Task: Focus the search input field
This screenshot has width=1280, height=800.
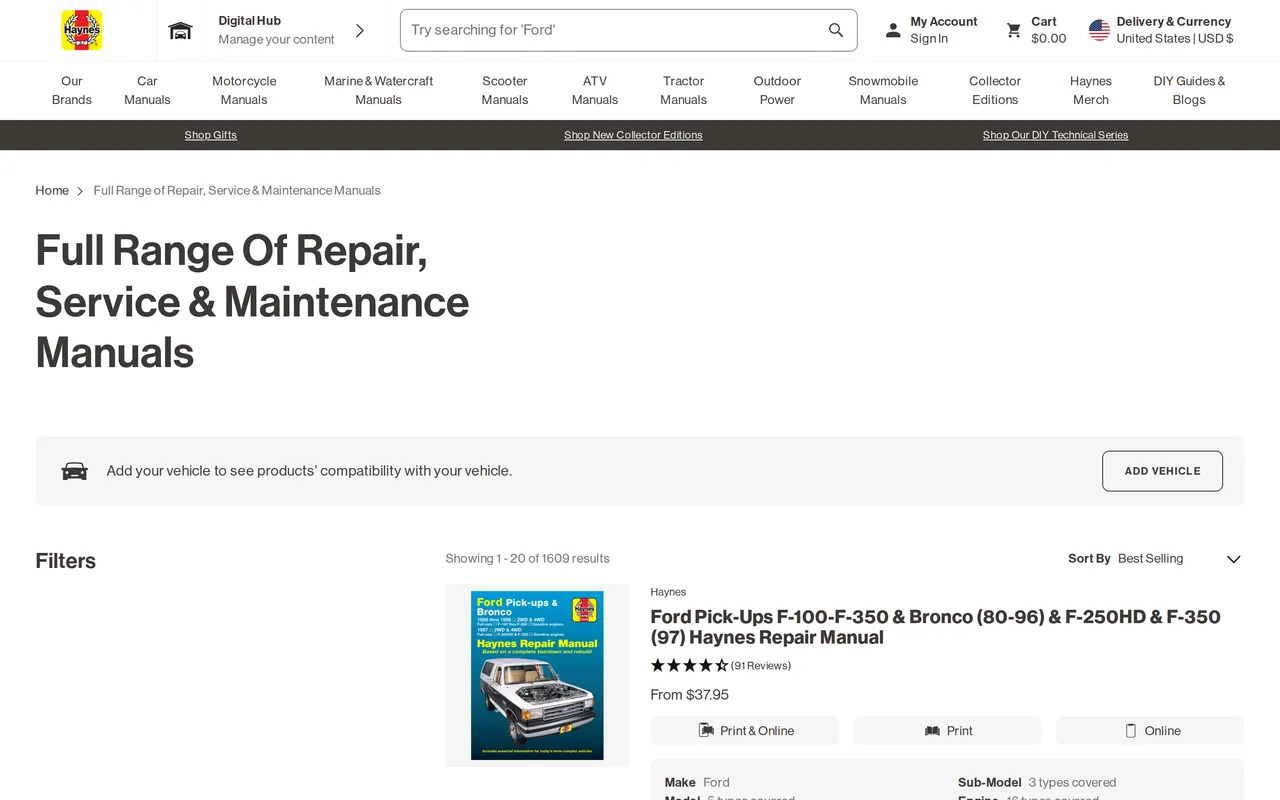Action: (628, 30)
